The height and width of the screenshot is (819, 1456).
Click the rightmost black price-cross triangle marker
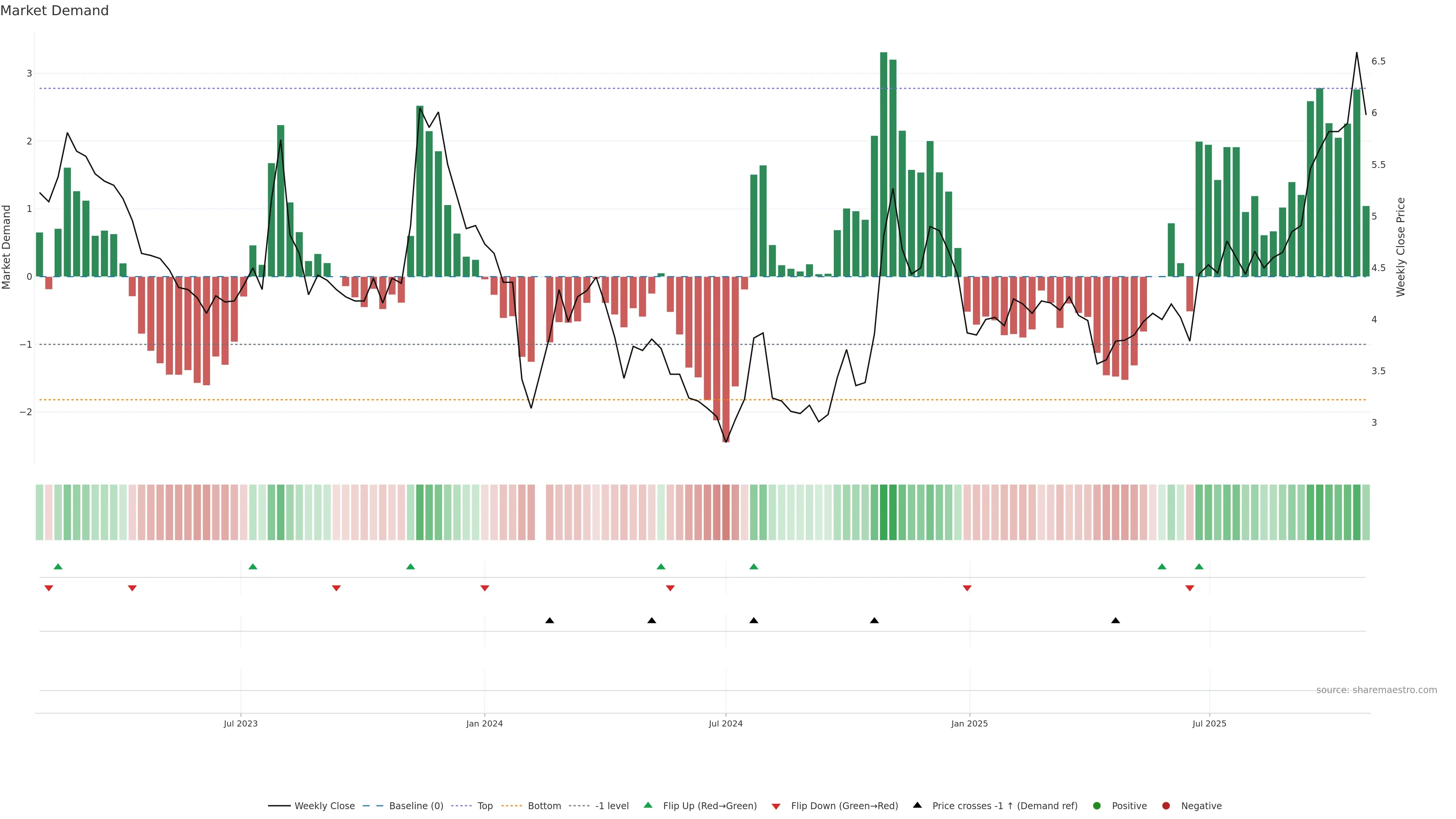pyautogui.click(x=1115, y=621)
